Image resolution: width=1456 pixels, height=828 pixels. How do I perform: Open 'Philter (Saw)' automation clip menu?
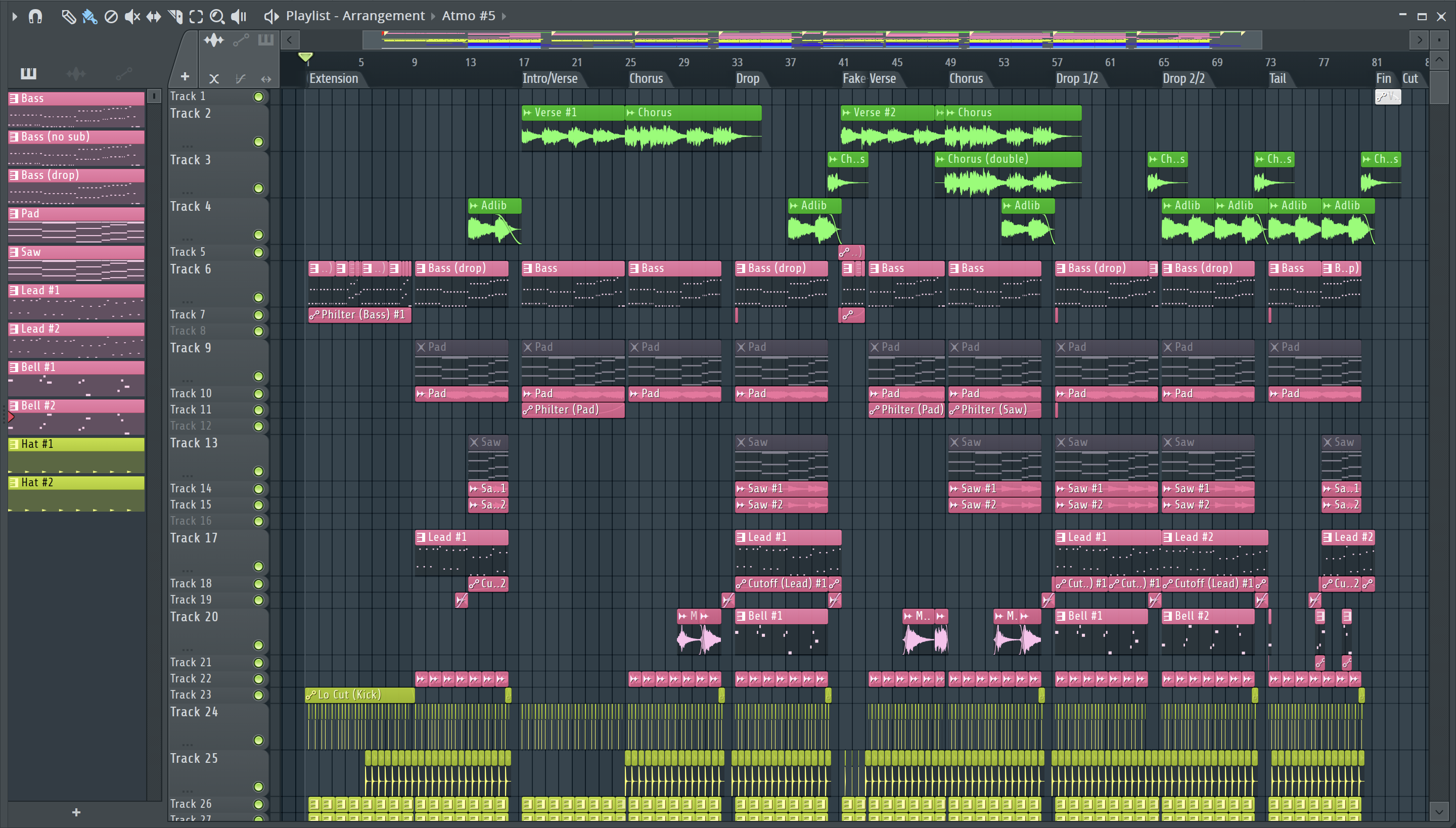pyautogui.click(x=954, y=410)
